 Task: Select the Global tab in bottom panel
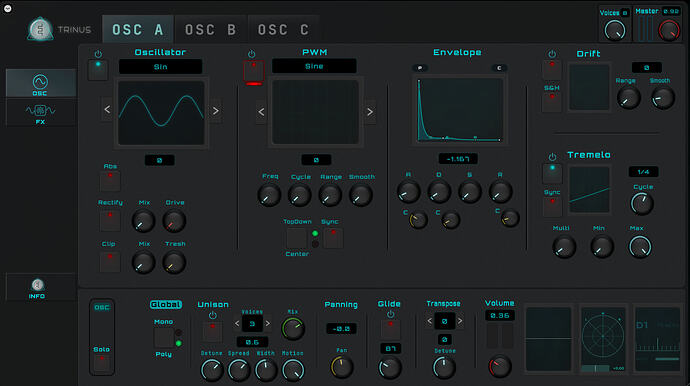click(166, 305)
